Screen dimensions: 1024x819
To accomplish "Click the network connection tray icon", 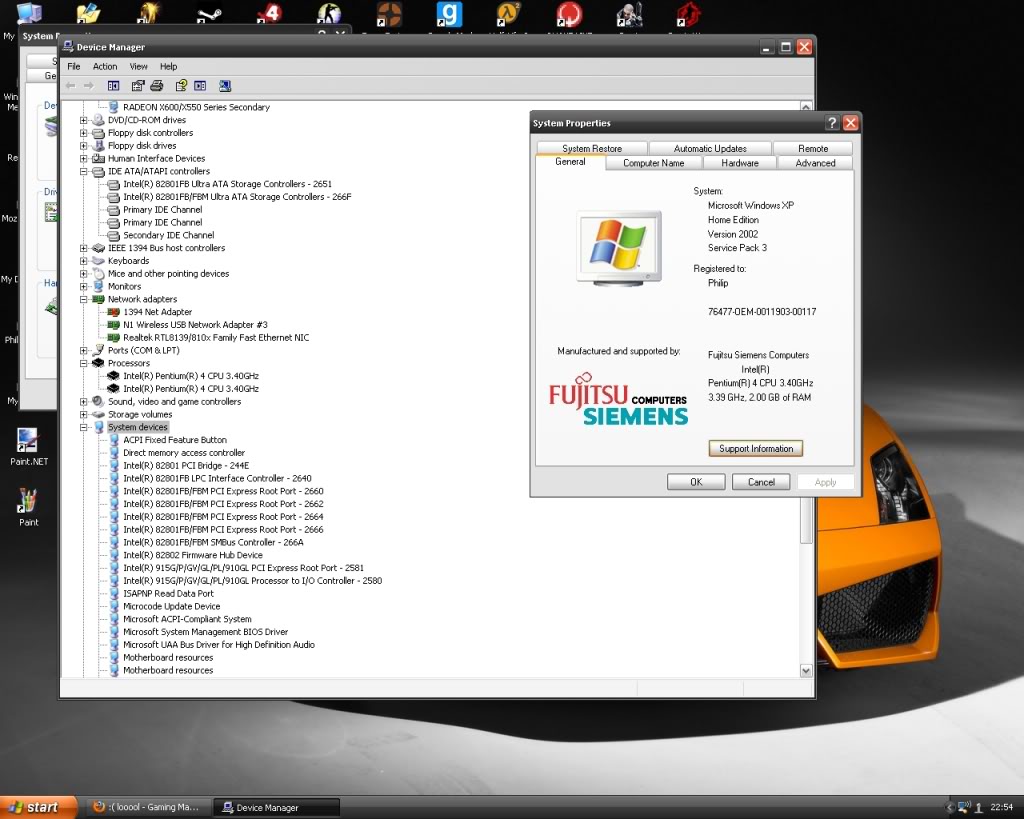I will (x=964, y=807).
